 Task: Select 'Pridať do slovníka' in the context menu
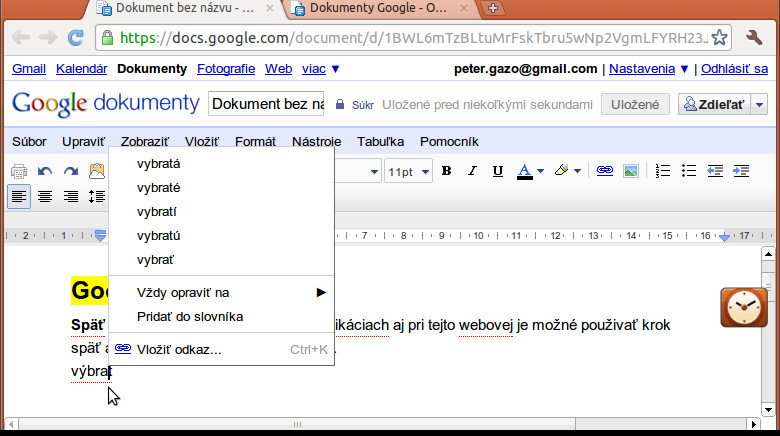coord(221,317)
